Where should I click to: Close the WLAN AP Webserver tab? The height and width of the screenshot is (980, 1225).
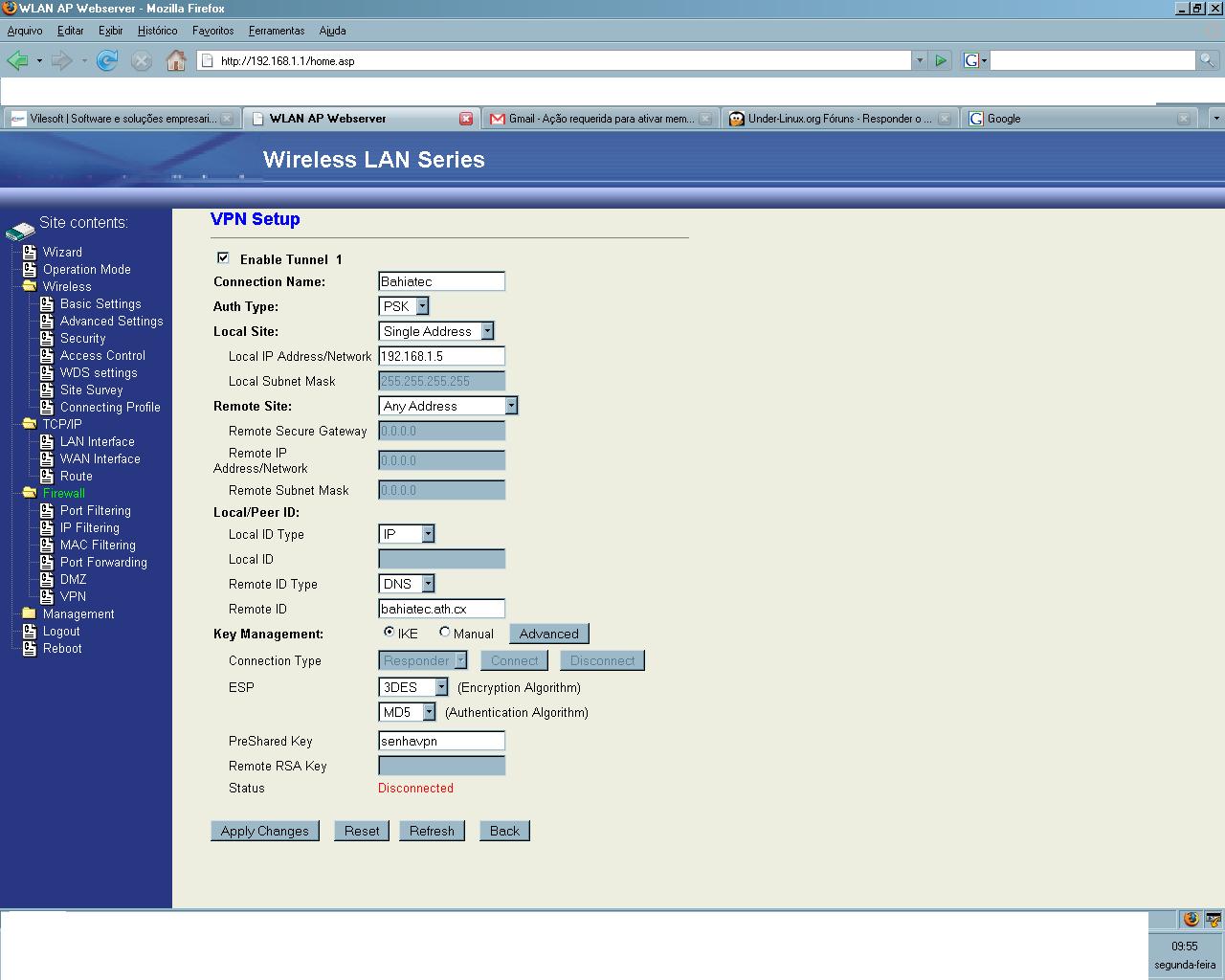pos(466,119)
